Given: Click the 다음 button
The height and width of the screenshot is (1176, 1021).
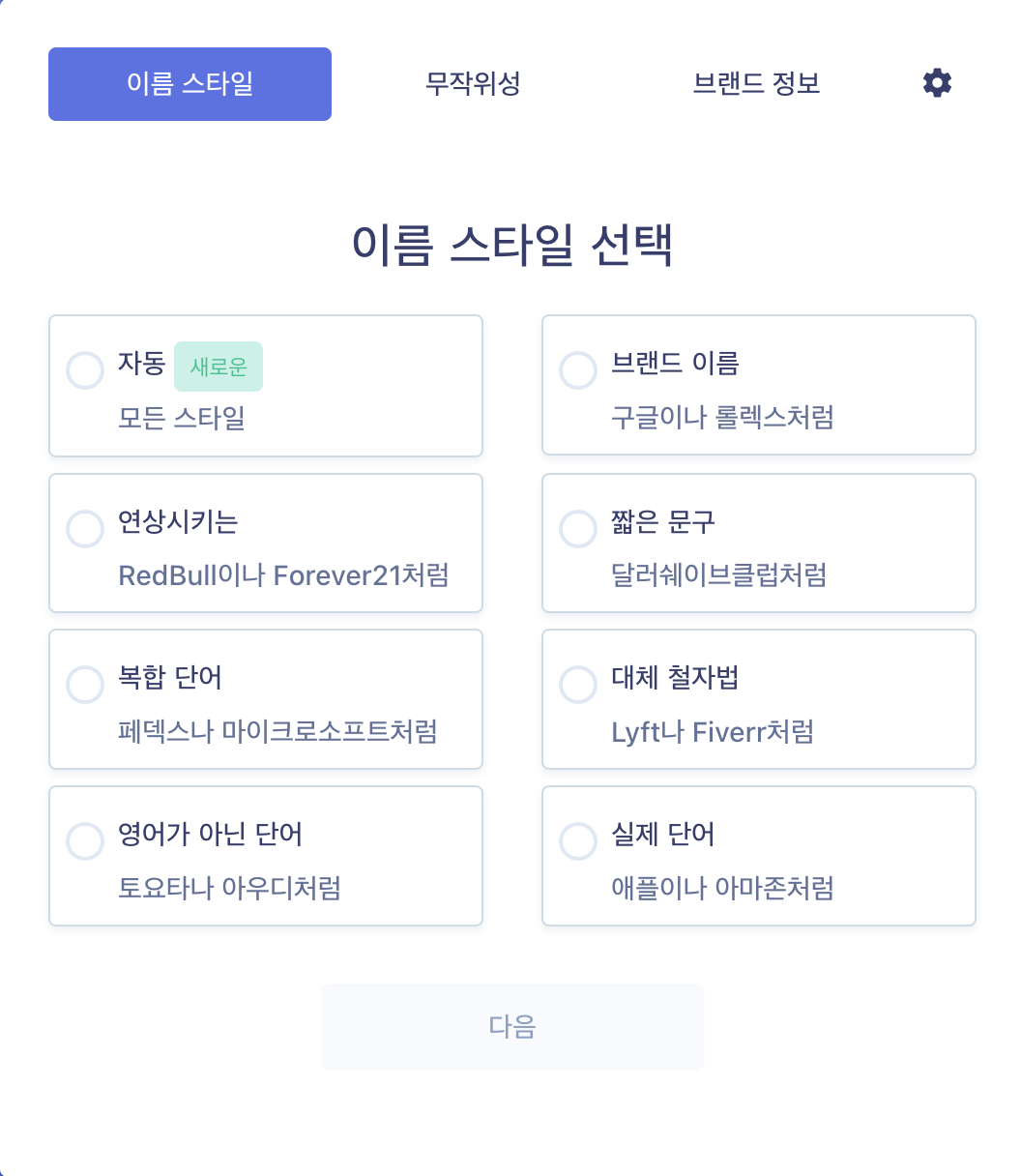Looking at the screenshot, I should click(511, 1026).
